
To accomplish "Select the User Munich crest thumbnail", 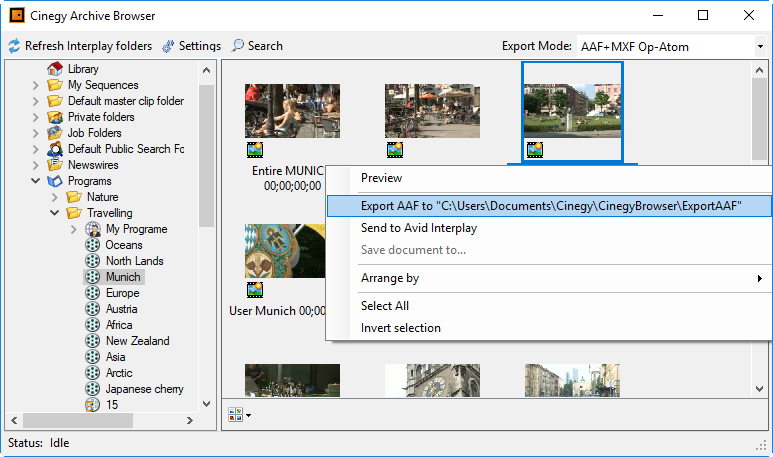I will [x=285, y=251].
